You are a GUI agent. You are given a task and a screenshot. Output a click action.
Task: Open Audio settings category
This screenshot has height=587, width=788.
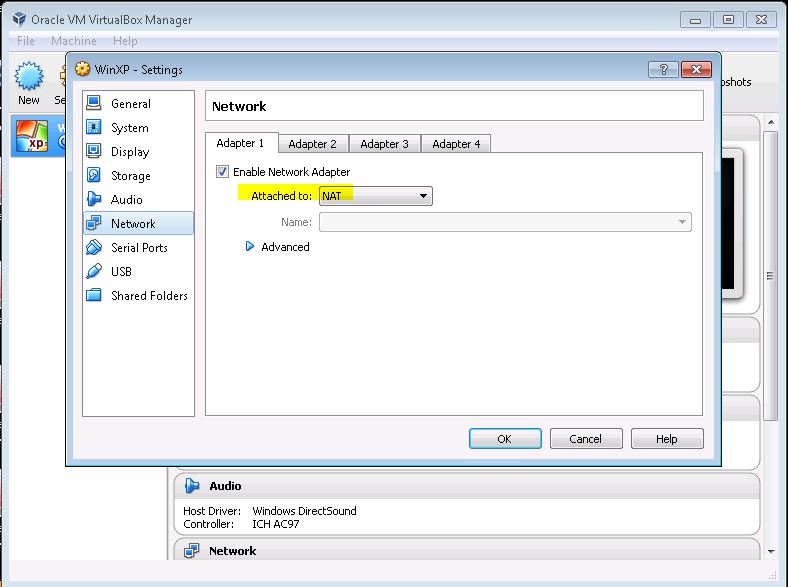(x=138, y=200)
